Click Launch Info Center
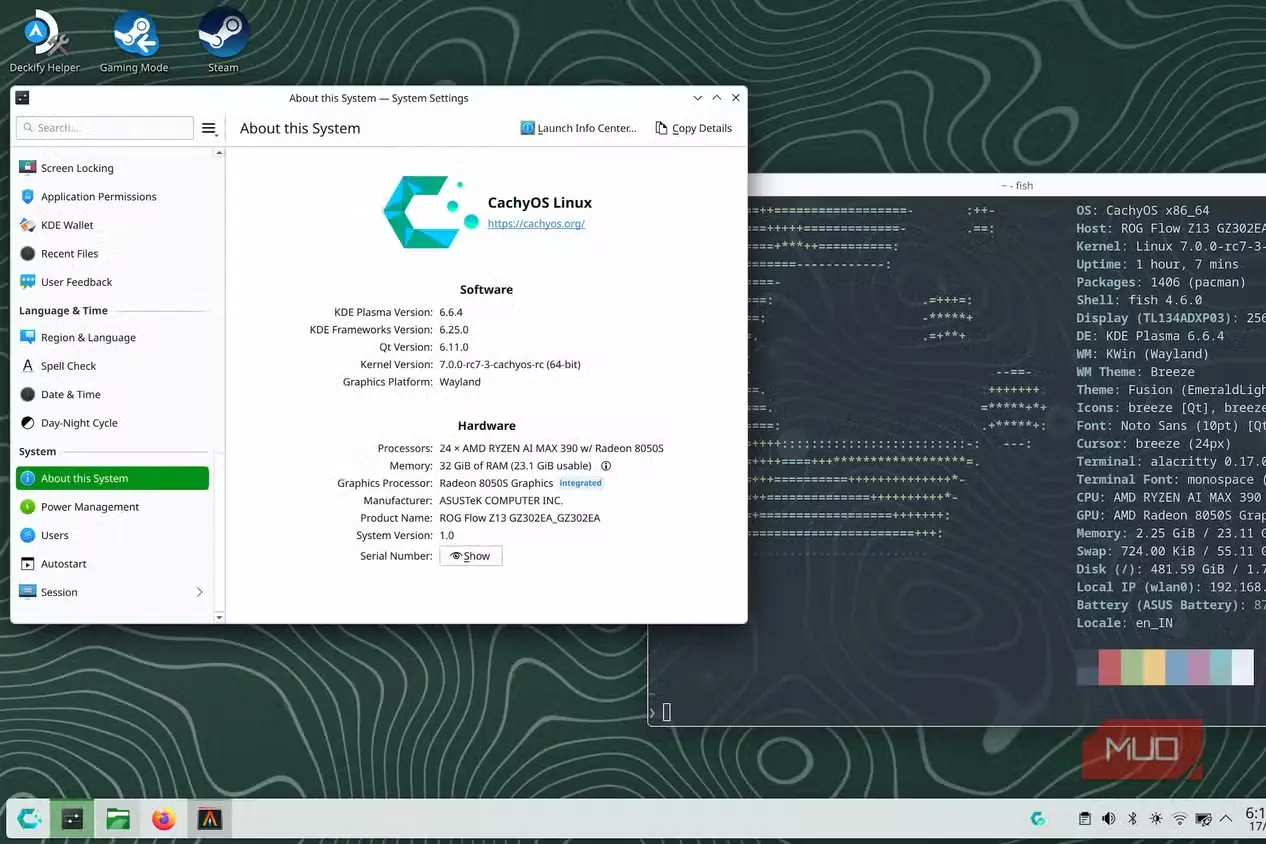This screenshot has height=844, width=1266. (x=579, y=128)
